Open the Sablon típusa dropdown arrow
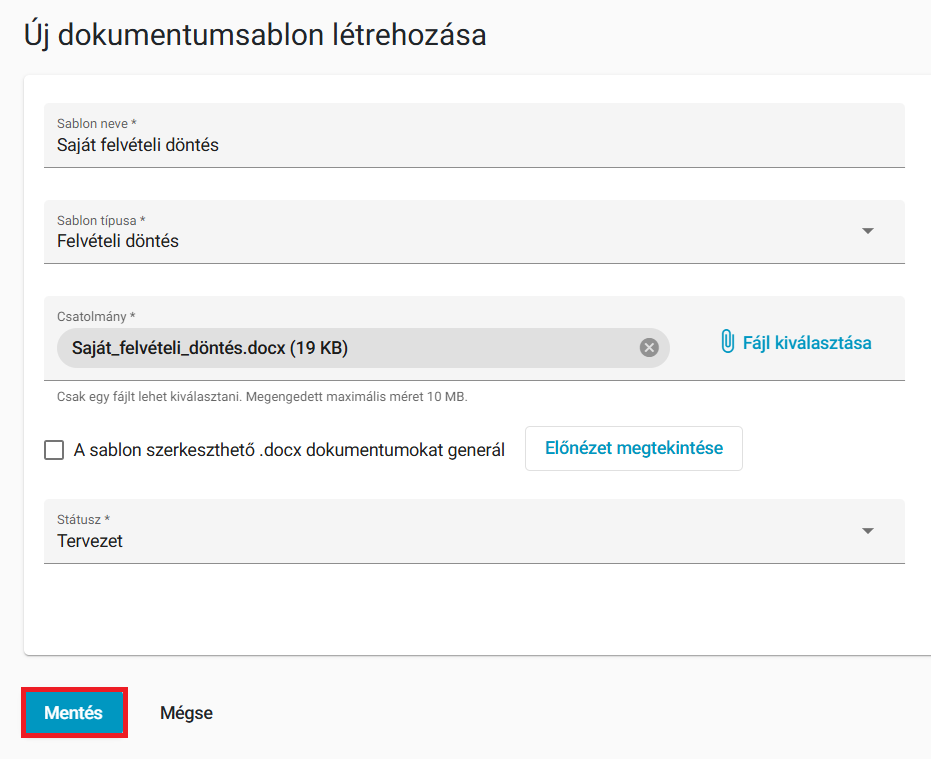Image resolution: width=931 pixels, height=759 pixels. 867,231
